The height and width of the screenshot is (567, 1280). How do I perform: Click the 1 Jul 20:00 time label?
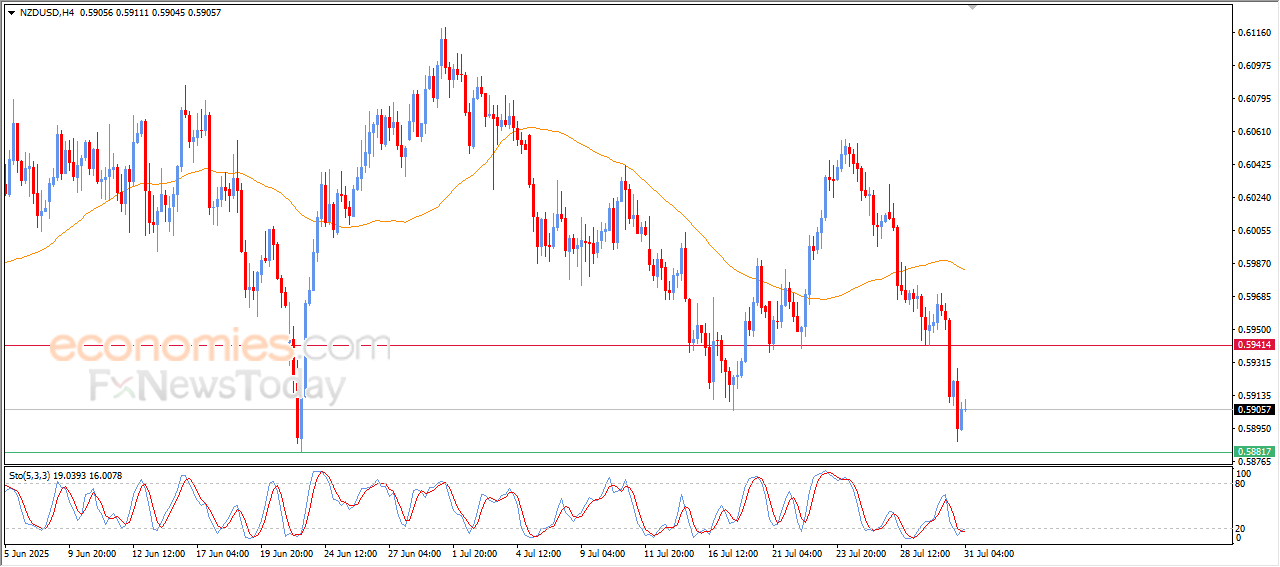point(476,553)
